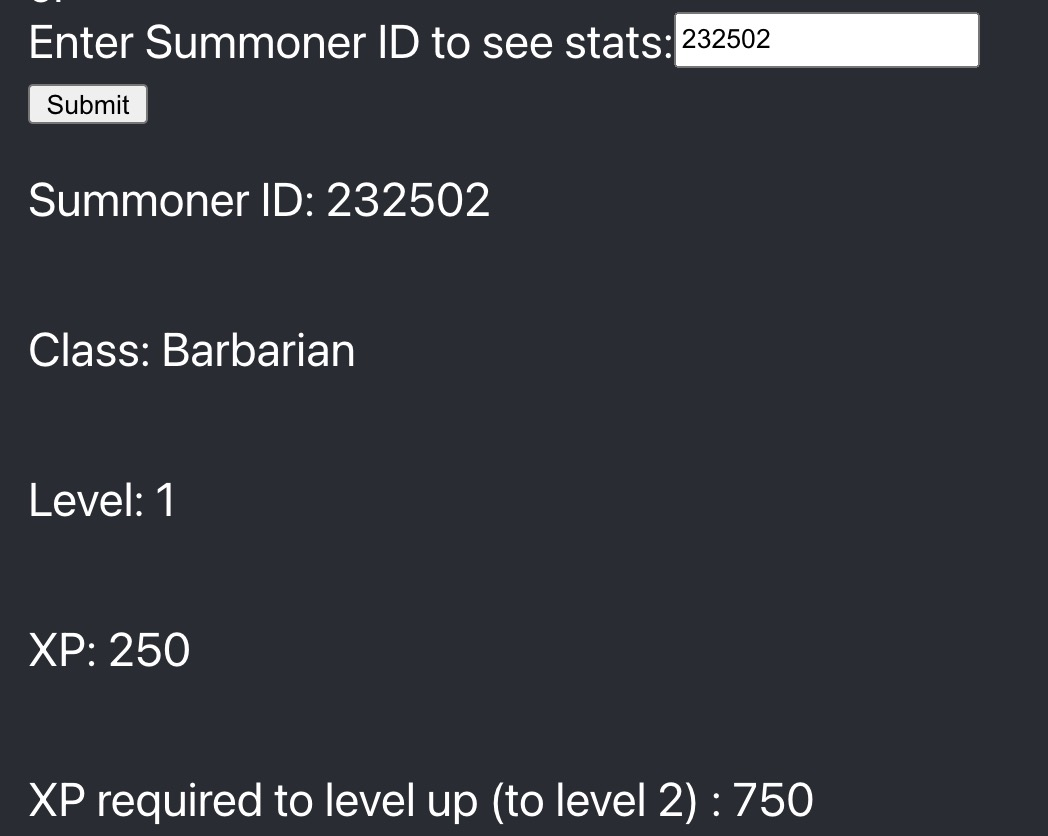Select the 250 XP value
Image resolution: width=1048 pixels, height=836 pixels.
(150, 650)
